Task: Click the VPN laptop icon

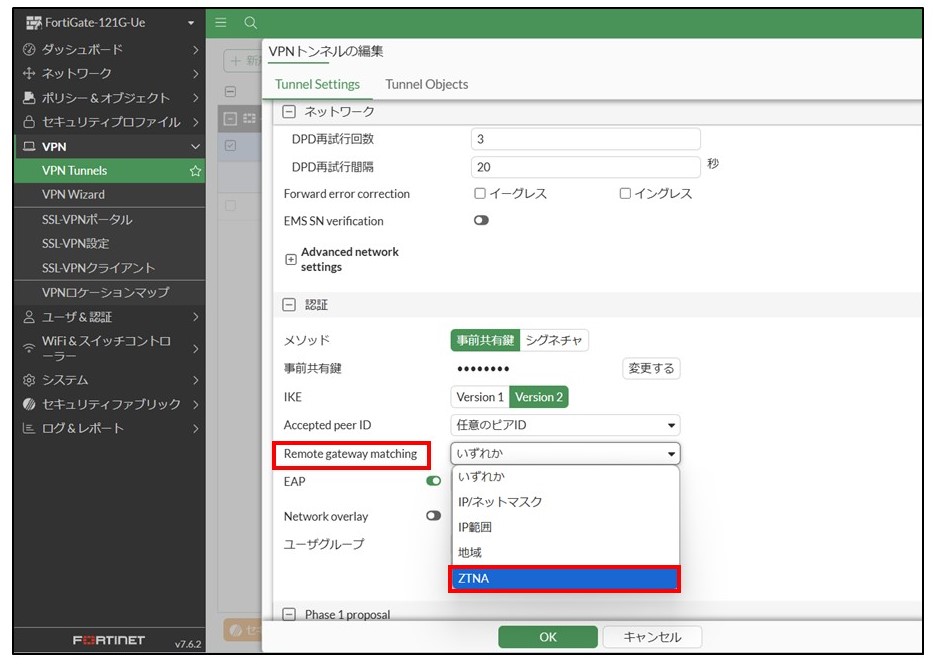Action: click(29, 146)
